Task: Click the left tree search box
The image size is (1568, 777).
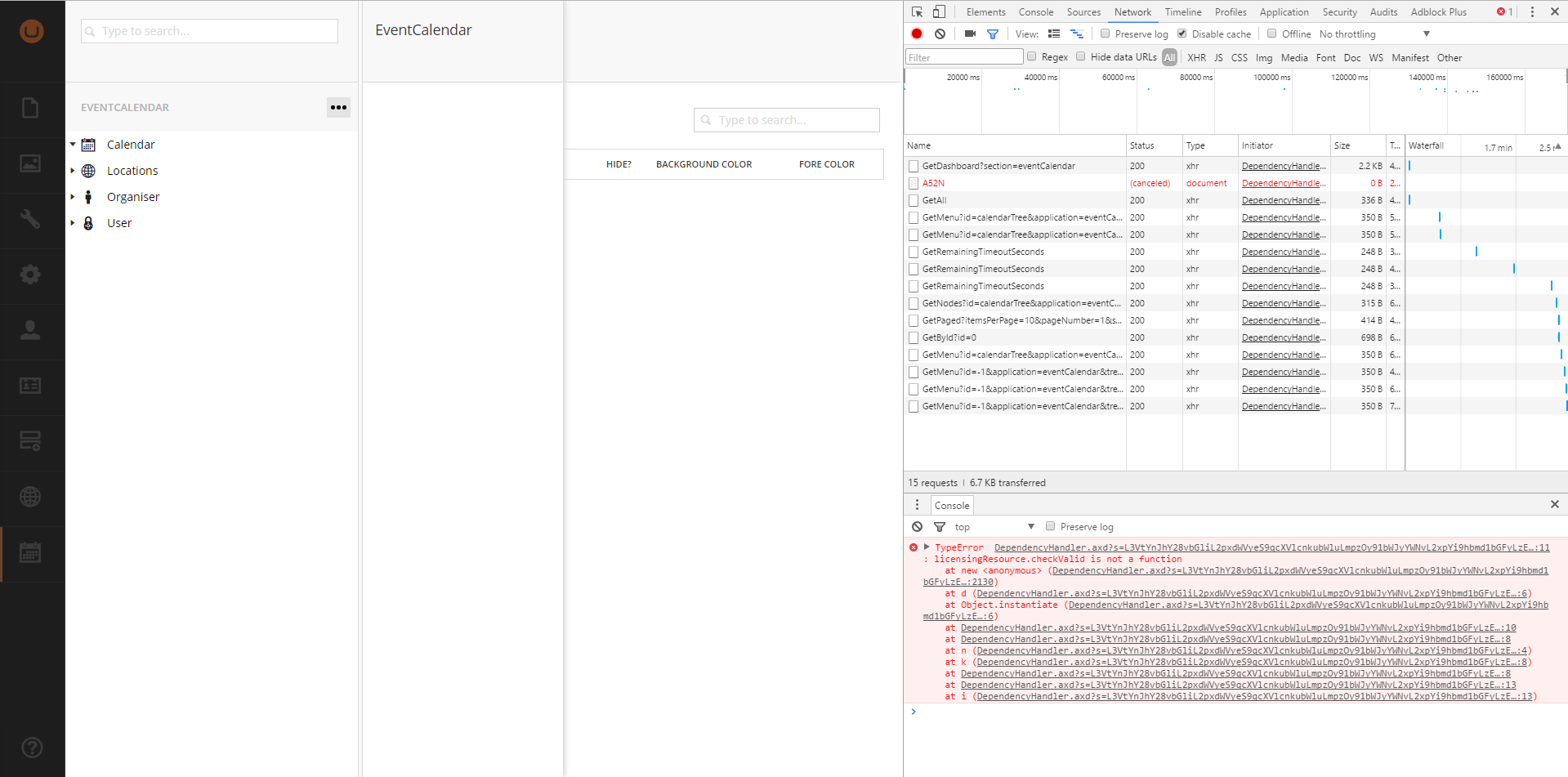Action: 209,31
